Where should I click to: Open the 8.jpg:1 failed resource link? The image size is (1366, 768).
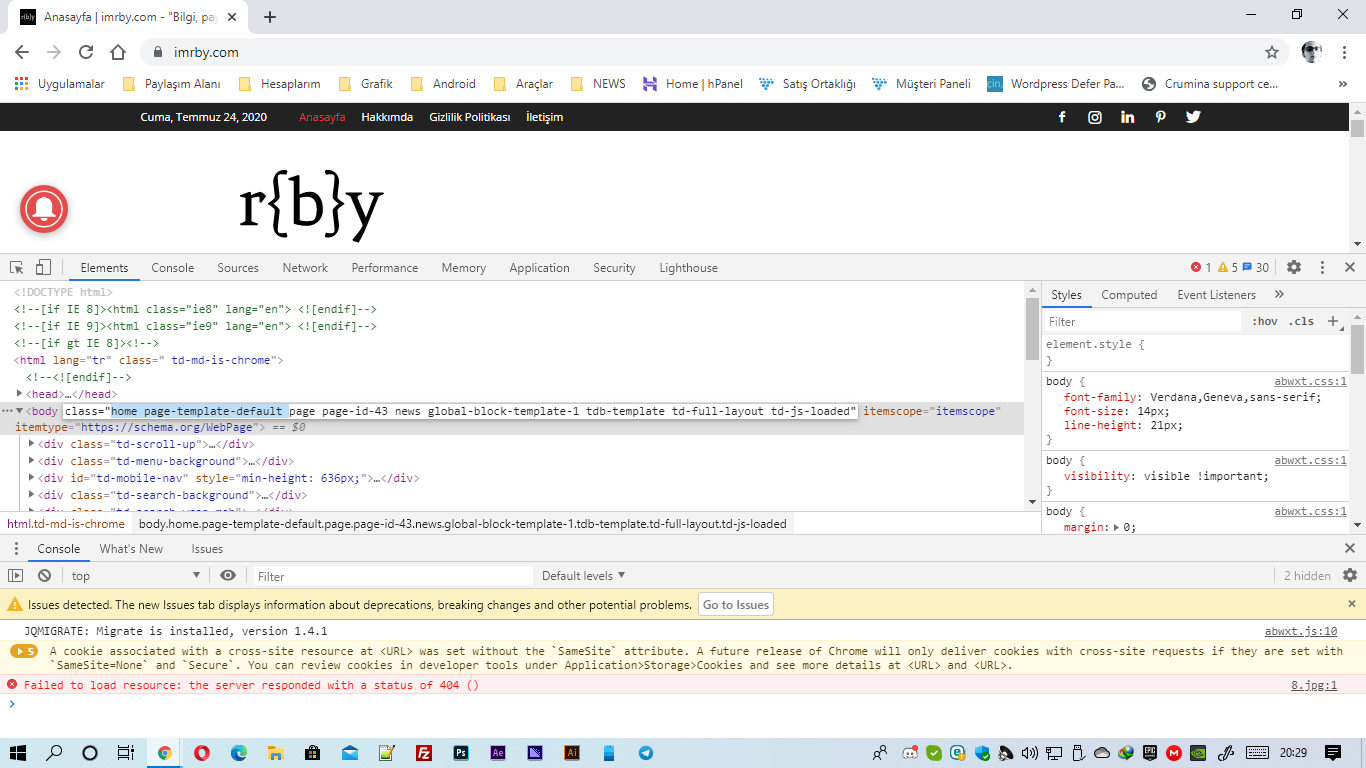(x=1314, y=686)
